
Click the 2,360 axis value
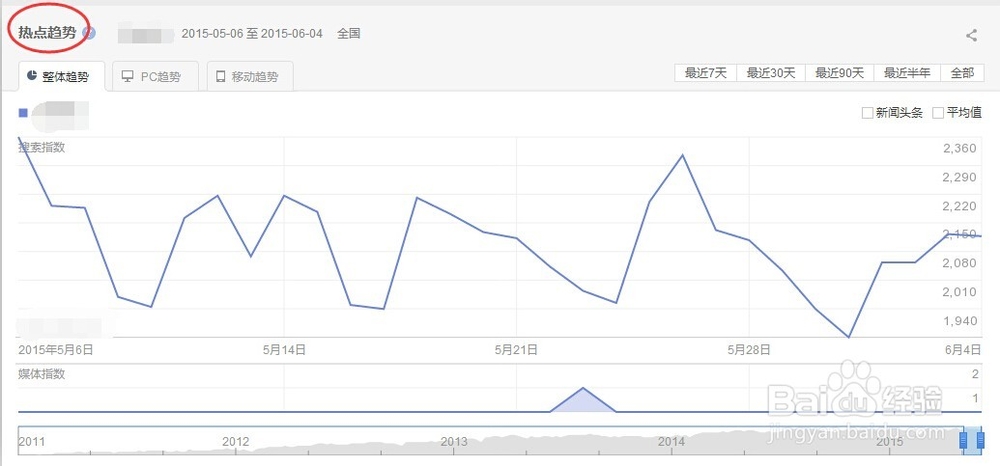coord(959,149)
